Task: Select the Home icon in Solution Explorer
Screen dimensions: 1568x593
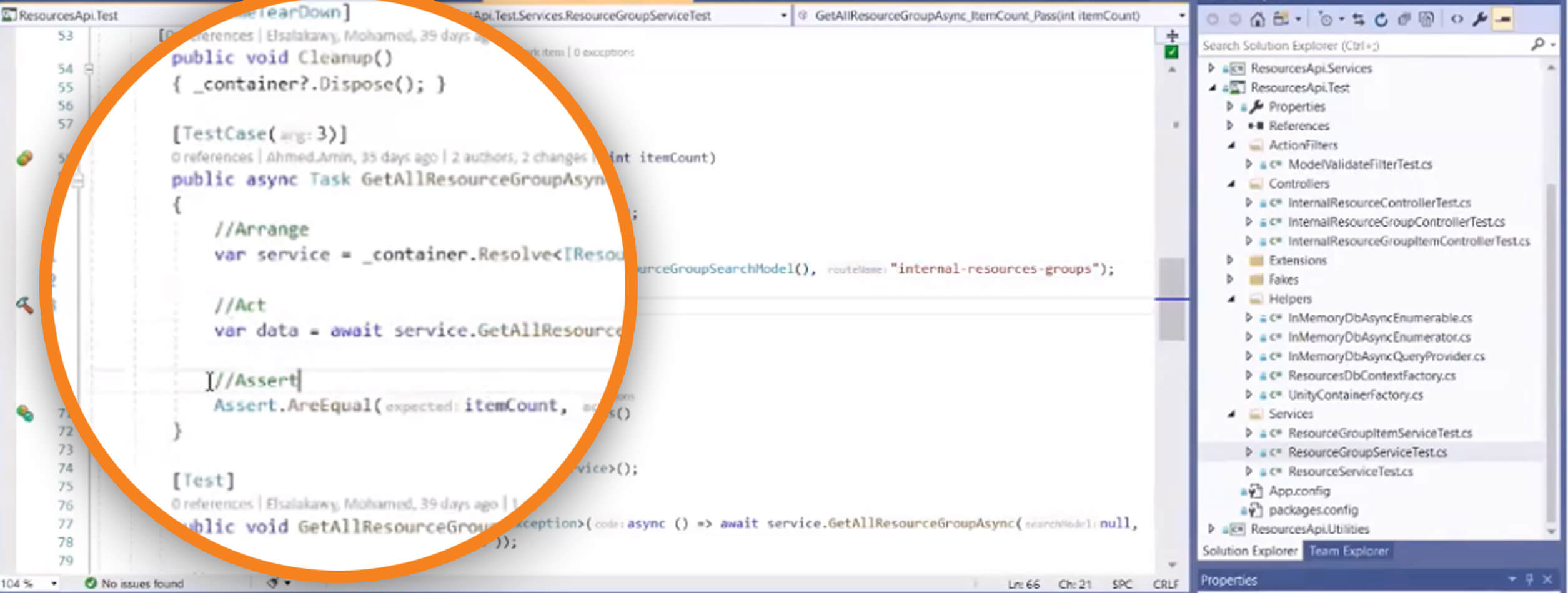Action: [x=1258, y=19]
